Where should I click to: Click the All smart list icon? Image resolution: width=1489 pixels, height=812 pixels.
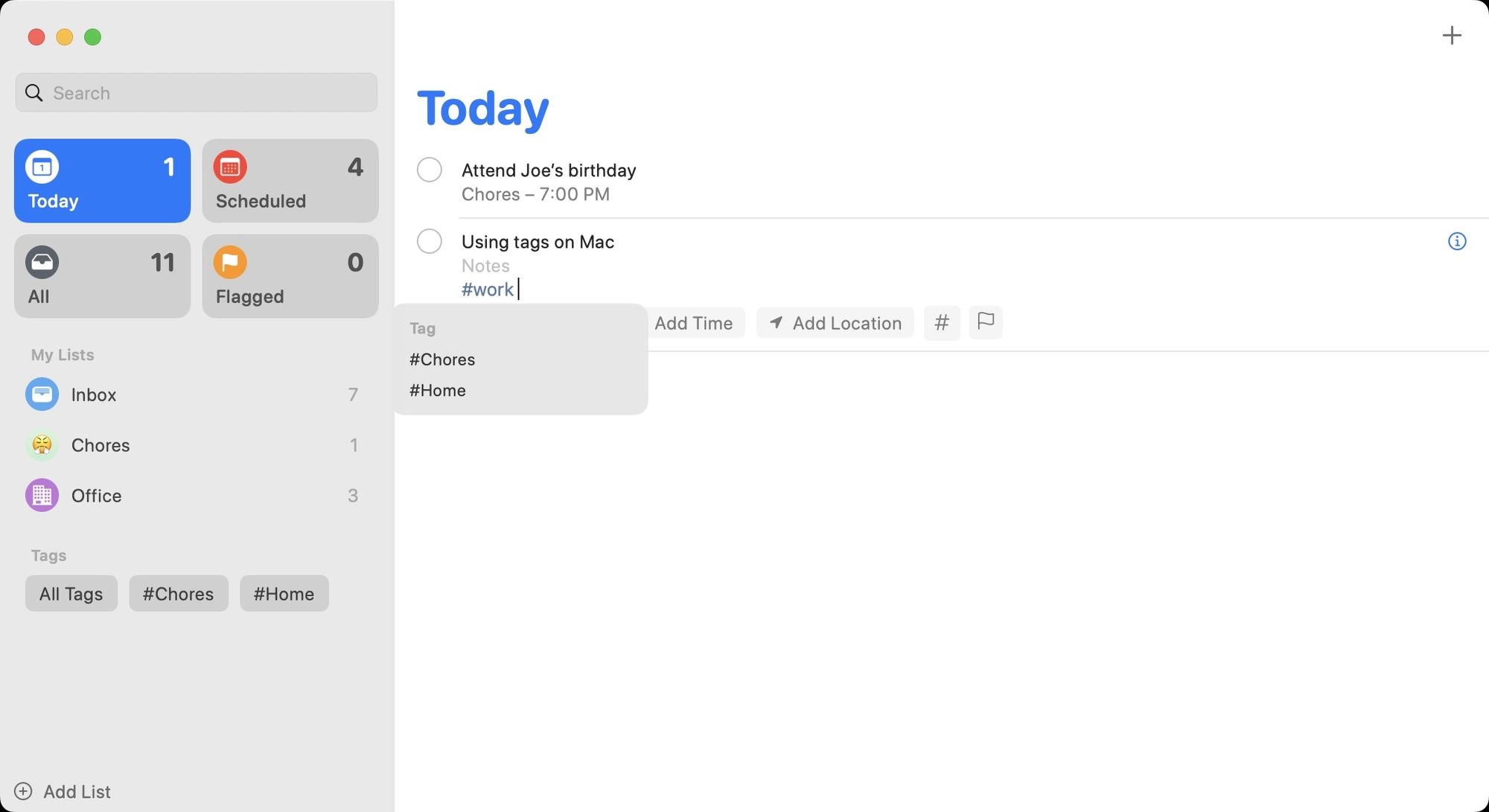(42, 261)
